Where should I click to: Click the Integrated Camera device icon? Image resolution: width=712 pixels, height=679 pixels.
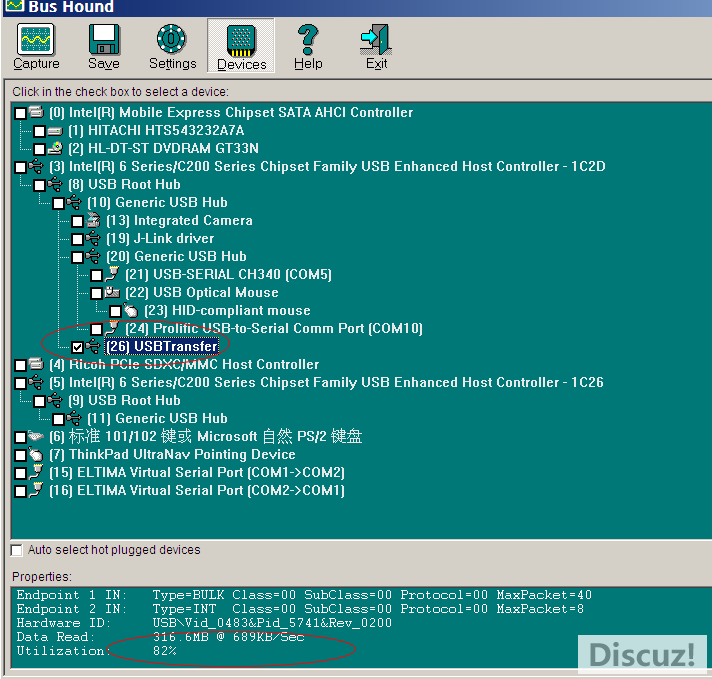pos(93,220)
